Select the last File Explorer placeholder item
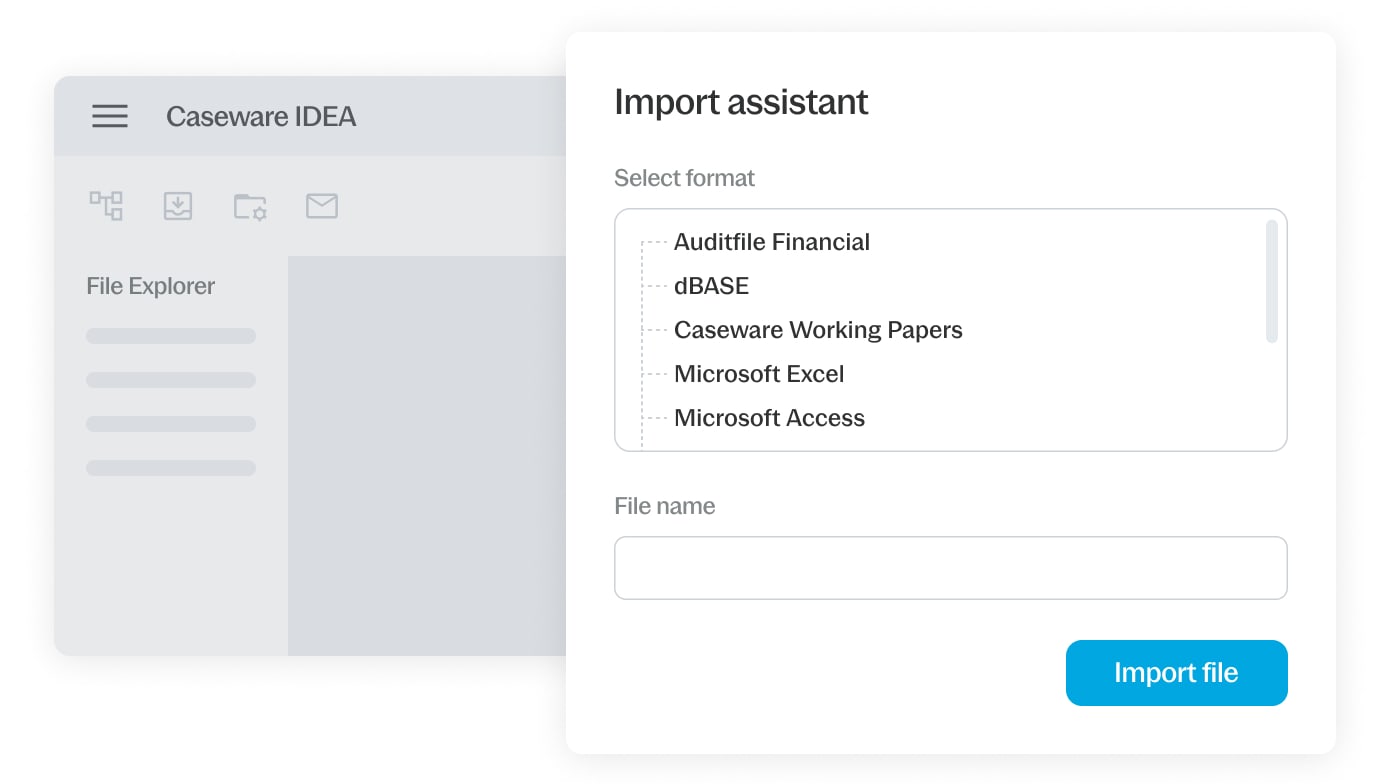The height and width of the screenshot is (784, 1392). pos(171,468)
